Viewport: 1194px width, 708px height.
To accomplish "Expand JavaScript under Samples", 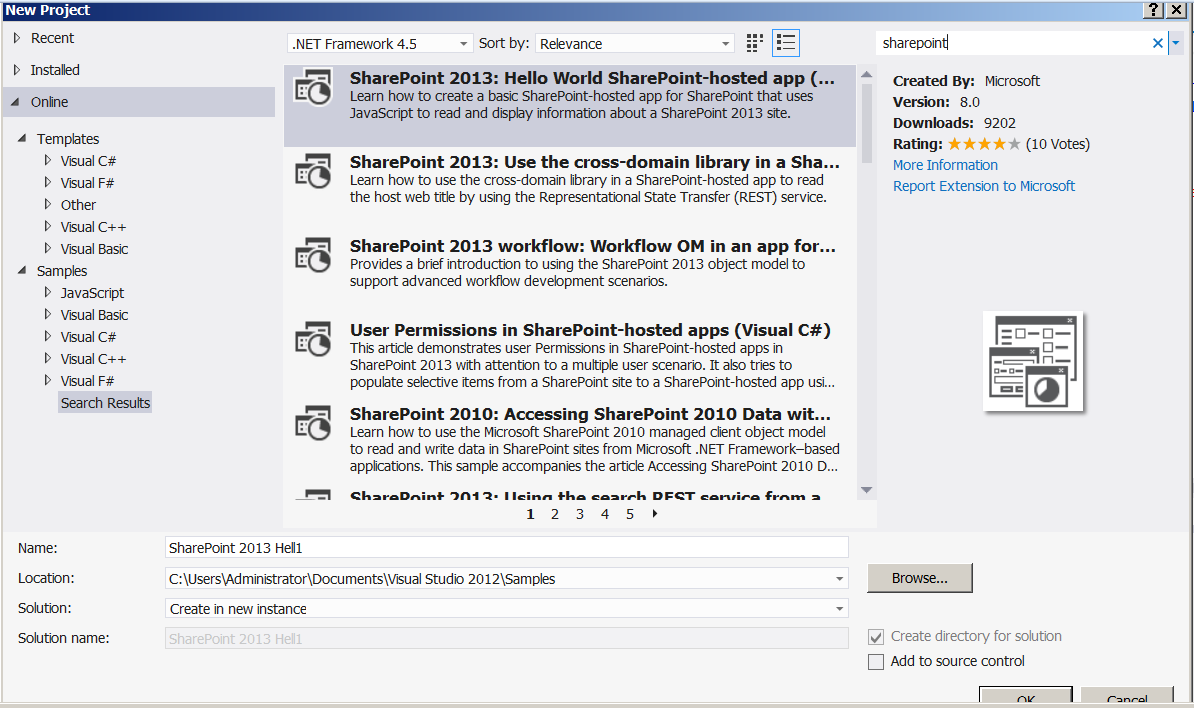I will 48,292.
